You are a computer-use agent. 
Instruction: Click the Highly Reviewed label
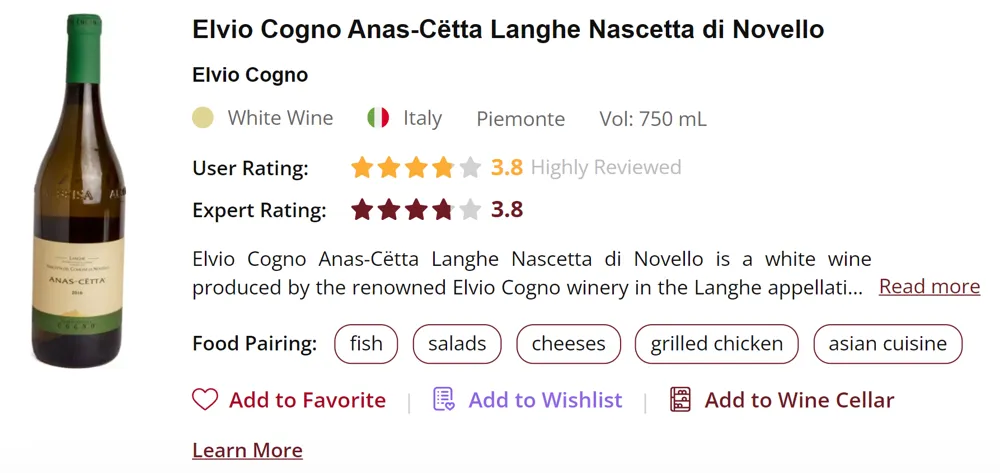(x=605, y=167)
